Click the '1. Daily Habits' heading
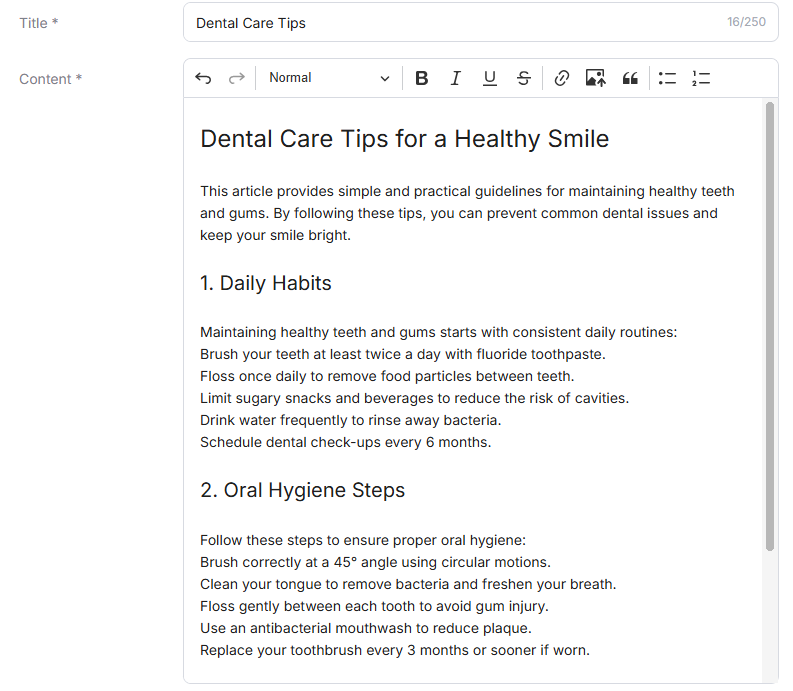The height and width of the screenshot is (691, 793). (265, 283)
